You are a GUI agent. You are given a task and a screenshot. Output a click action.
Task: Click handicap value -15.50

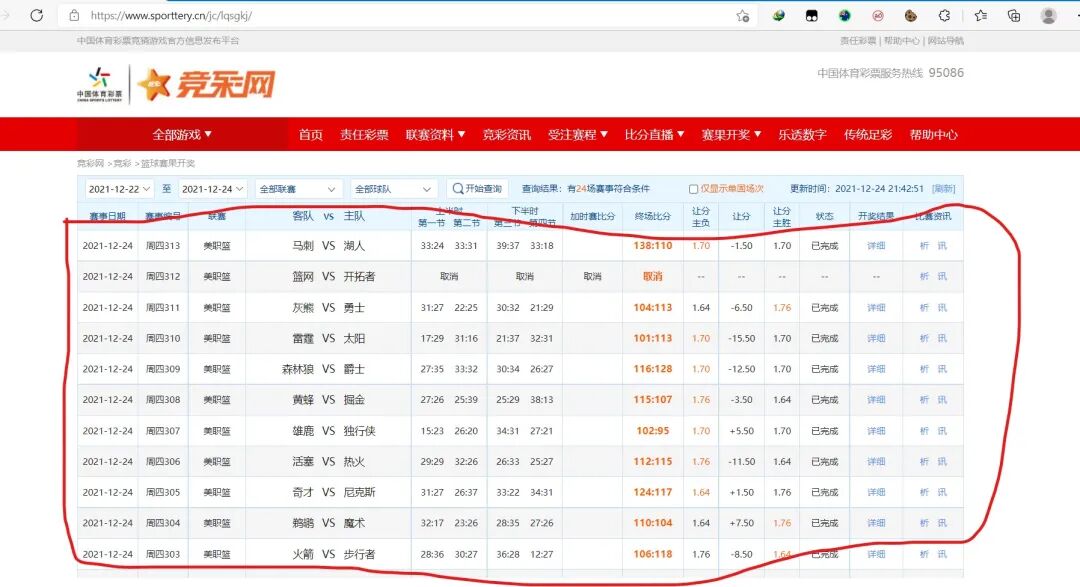pos(741,338)
